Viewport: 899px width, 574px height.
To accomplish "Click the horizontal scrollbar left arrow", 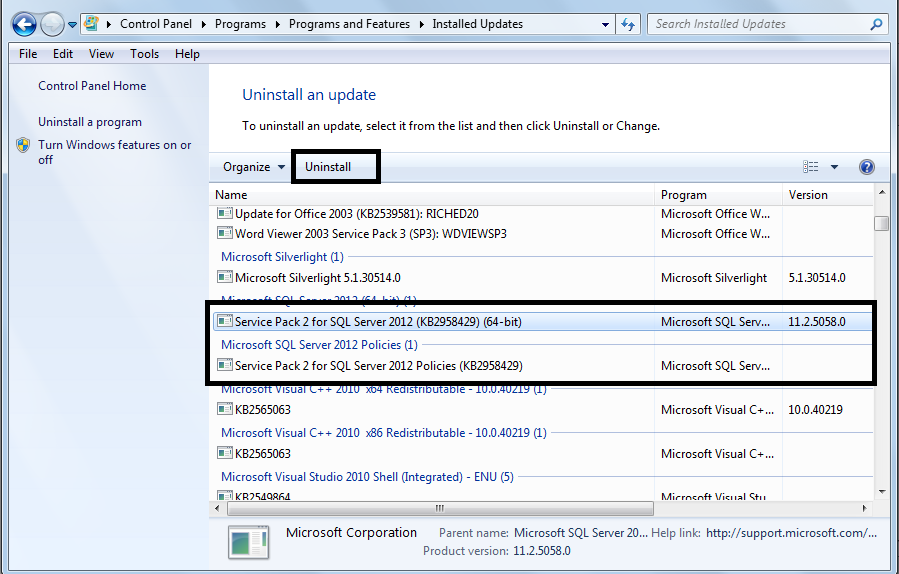I will tap(217, 508).
